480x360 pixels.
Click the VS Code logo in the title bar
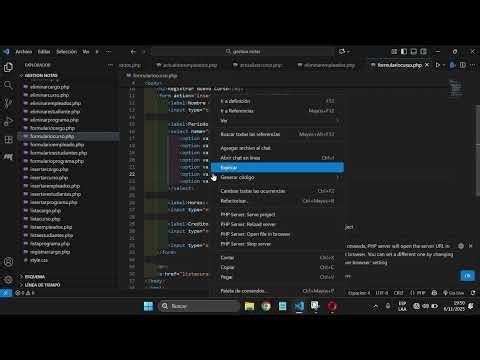click(6, 52)
